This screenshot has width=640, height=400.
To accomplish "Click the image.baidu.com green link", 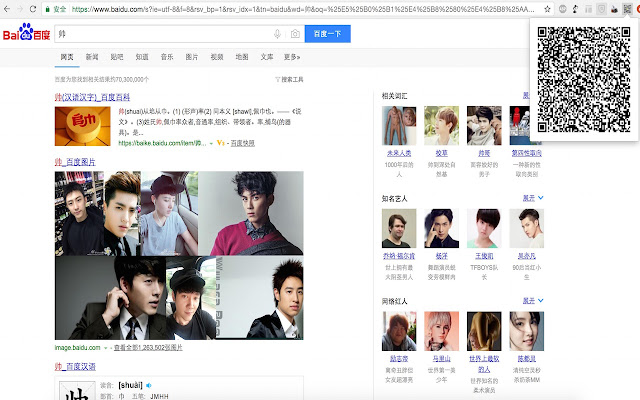I will (x=78, y=348).
